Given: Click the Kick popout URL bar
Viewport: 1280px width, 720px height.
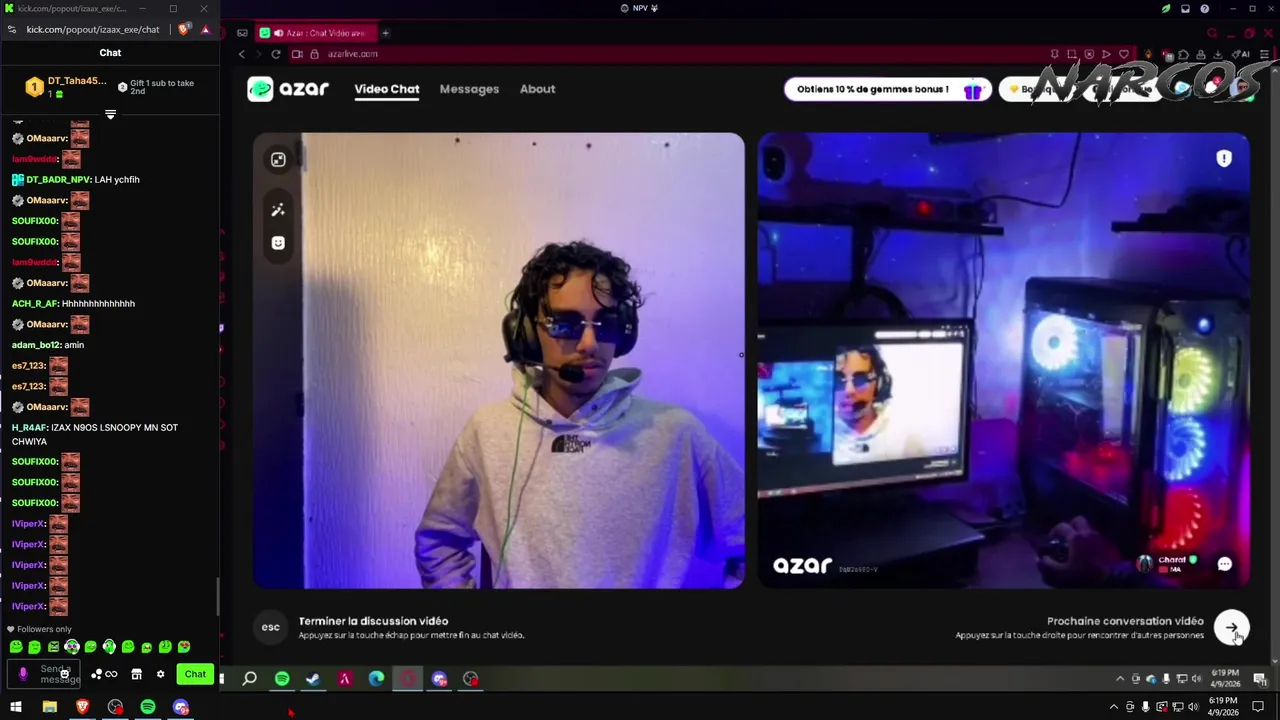Looking at the screenshot, I should 93,30.
